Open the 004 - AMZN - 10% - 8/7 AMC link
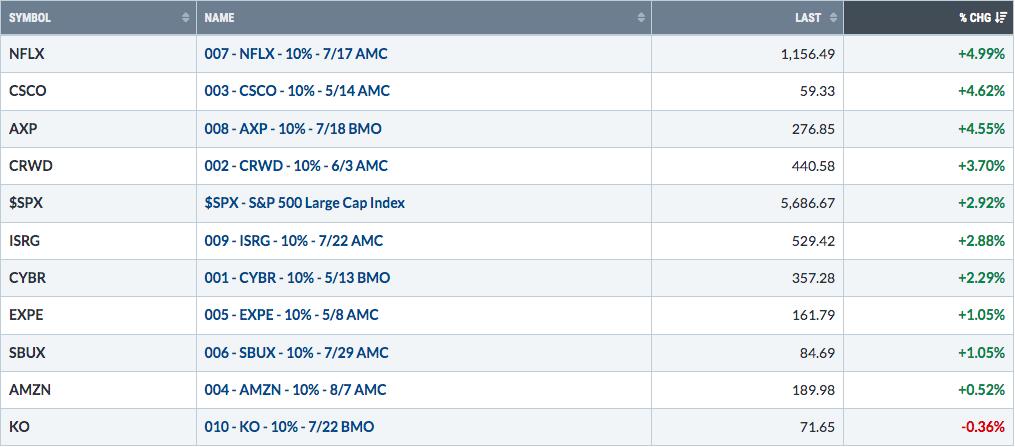The height and width of the screenshot is (447, 1015). pyautogui.click(x=295, y=390)
